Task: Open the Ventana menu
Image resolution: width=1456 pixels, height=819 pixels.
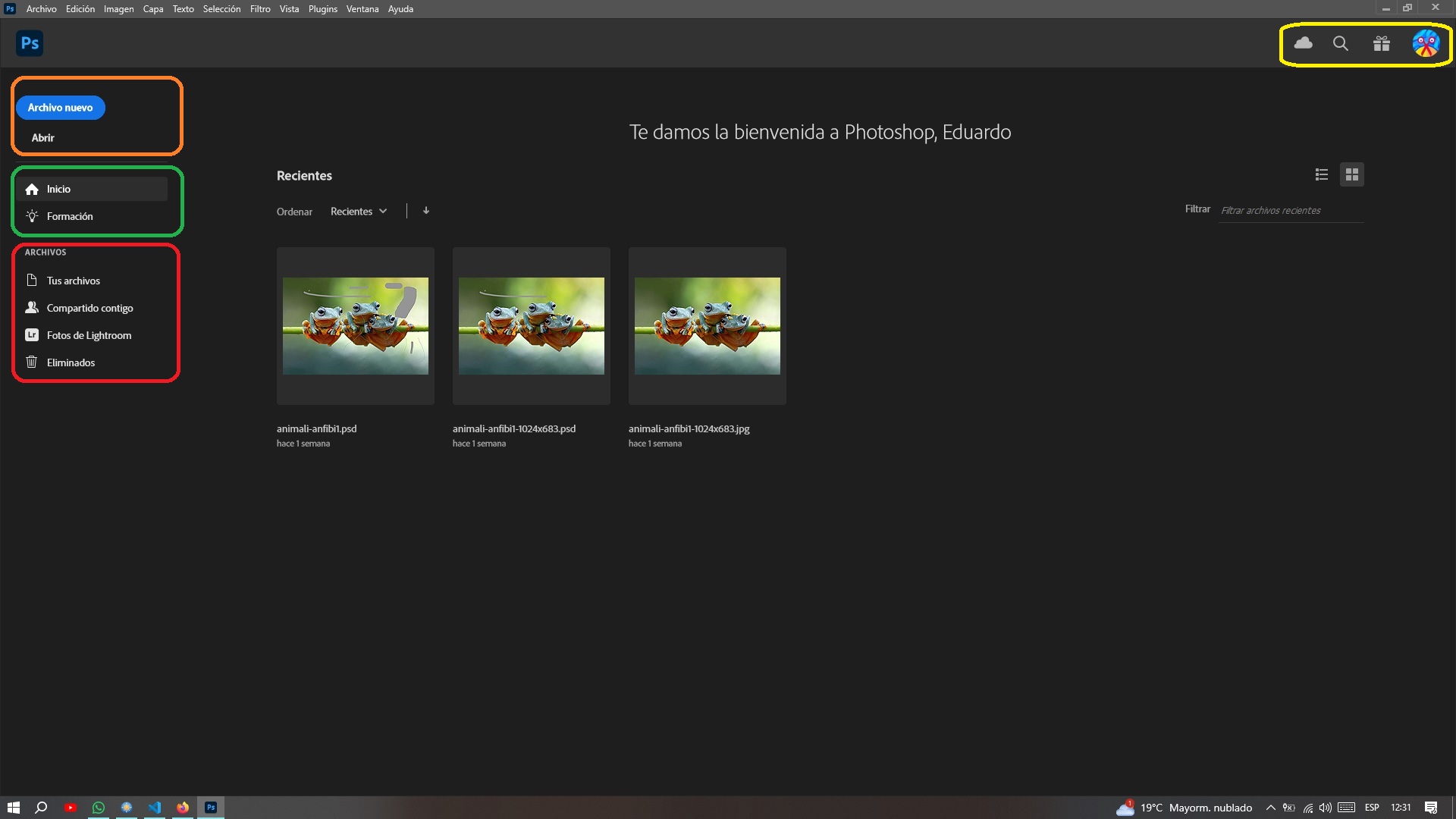Action: click(362, 9)
